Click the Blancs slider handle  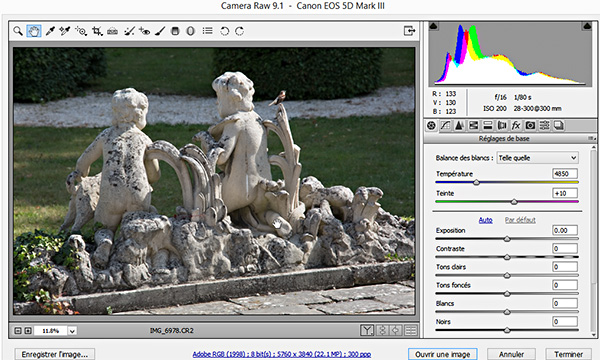(507, 312)
